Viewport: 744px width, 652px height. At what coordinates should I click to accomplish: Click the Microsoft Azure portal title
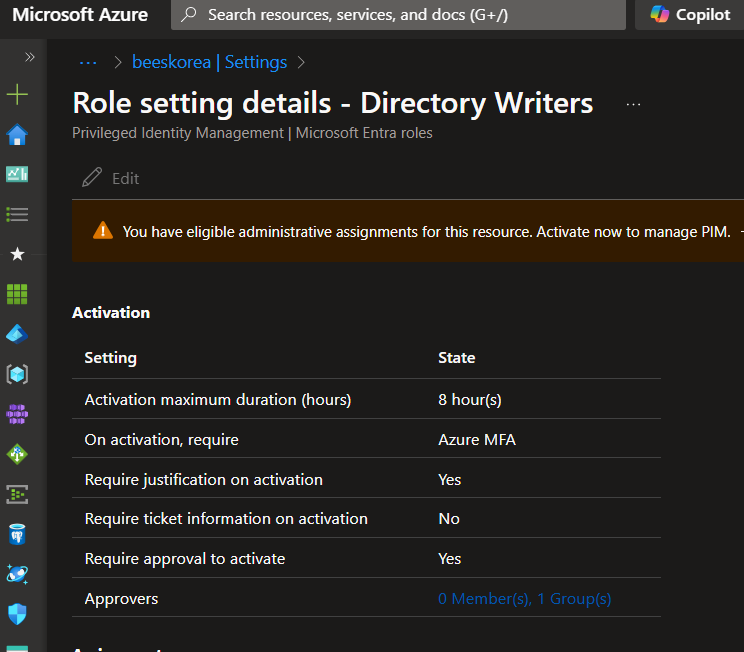click(80, 15)
